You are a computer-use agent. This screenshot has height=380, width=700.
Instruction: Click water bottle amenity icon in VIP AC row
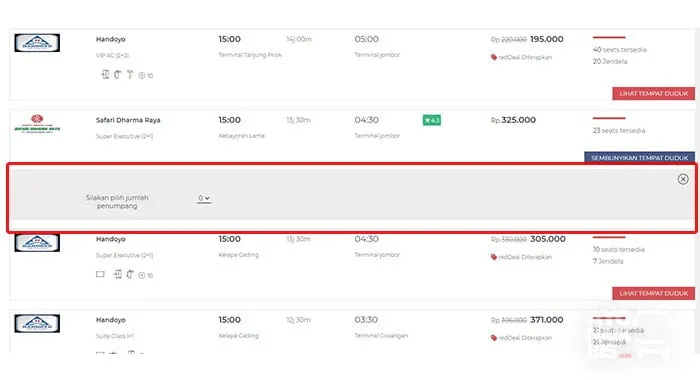click(x=117, y=75)
